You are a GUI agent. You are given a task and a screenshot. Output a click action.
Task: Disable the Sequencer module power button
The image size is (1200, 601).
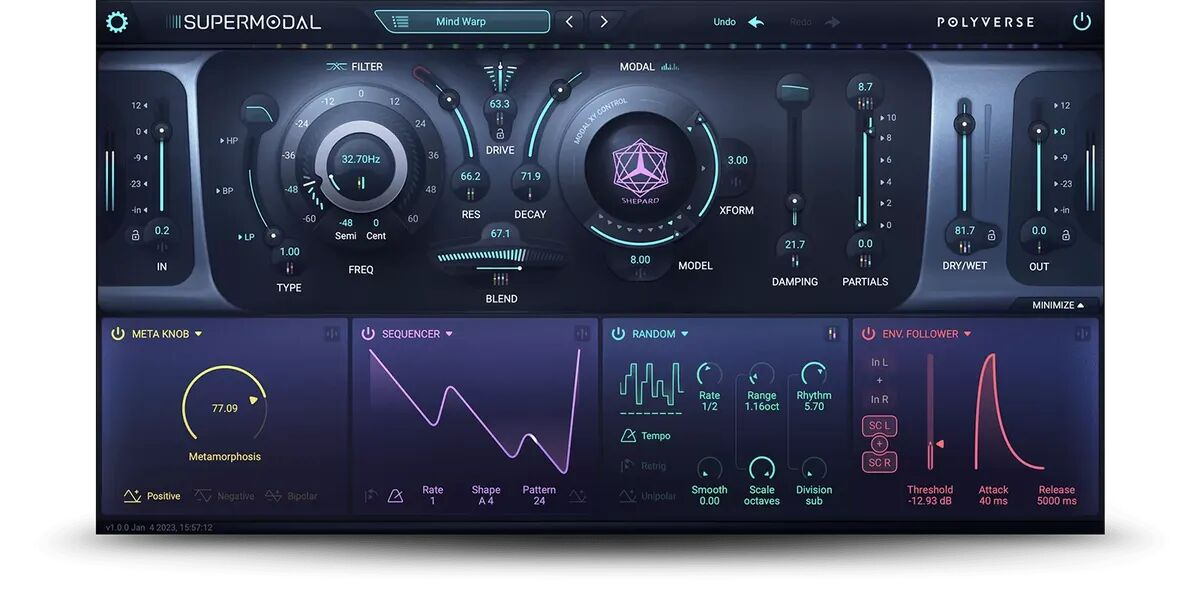tap(367, 334)
